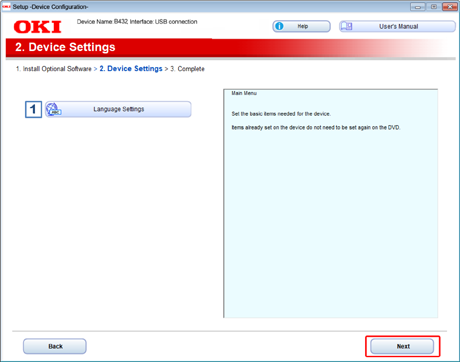Image resolution: width=460 pixels, height=362 pixels.
Task: Open Language Settings
Action: 118,109
